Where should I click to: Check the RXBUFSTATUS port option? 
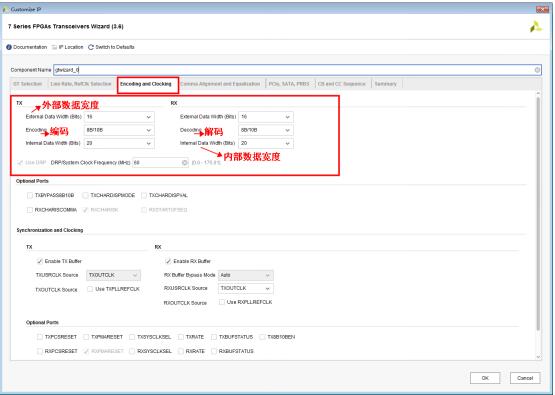(x=214, y=351)
